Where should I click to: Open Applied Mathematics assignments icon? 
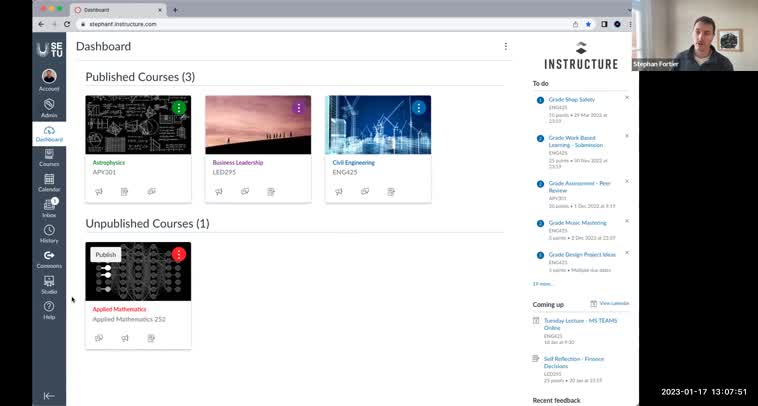click(151, 338)
